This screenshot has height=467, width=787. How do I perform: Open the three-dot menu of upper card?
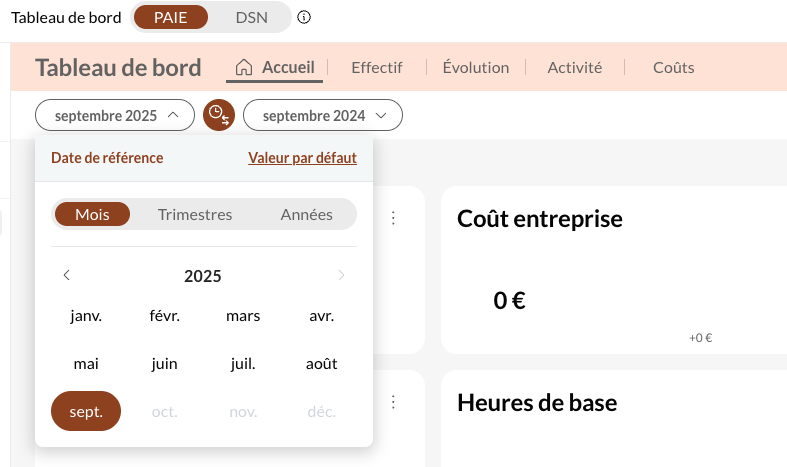(394, 217)
